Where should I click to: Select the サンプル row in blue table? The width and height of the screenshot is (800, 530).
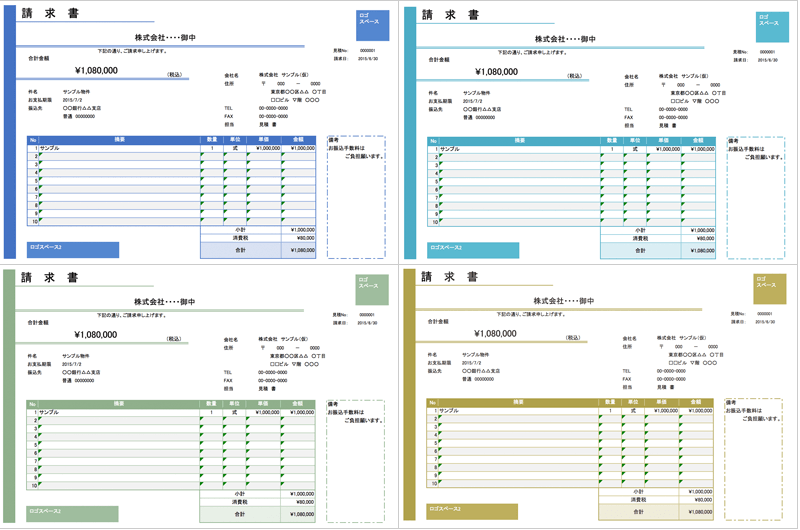171,148
